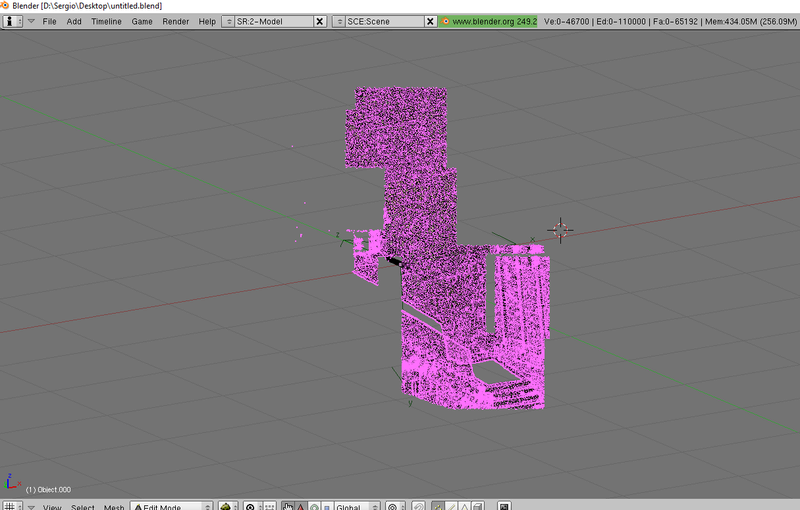800x510 pixels.
Task: Open the Add menu
Action: pos(74,21)
